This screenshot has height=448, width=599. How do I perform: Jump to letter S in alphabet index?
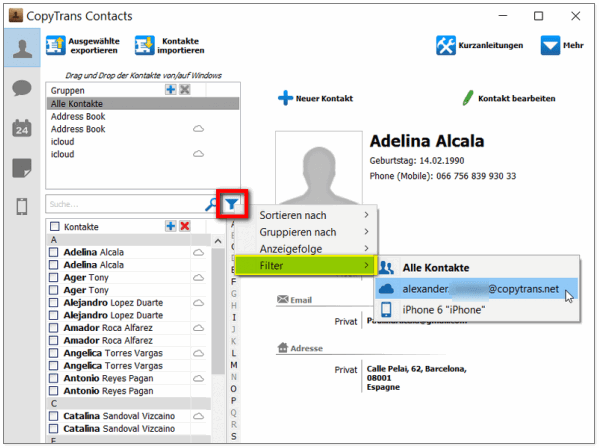pyautogui.click(x=234, y=436)
